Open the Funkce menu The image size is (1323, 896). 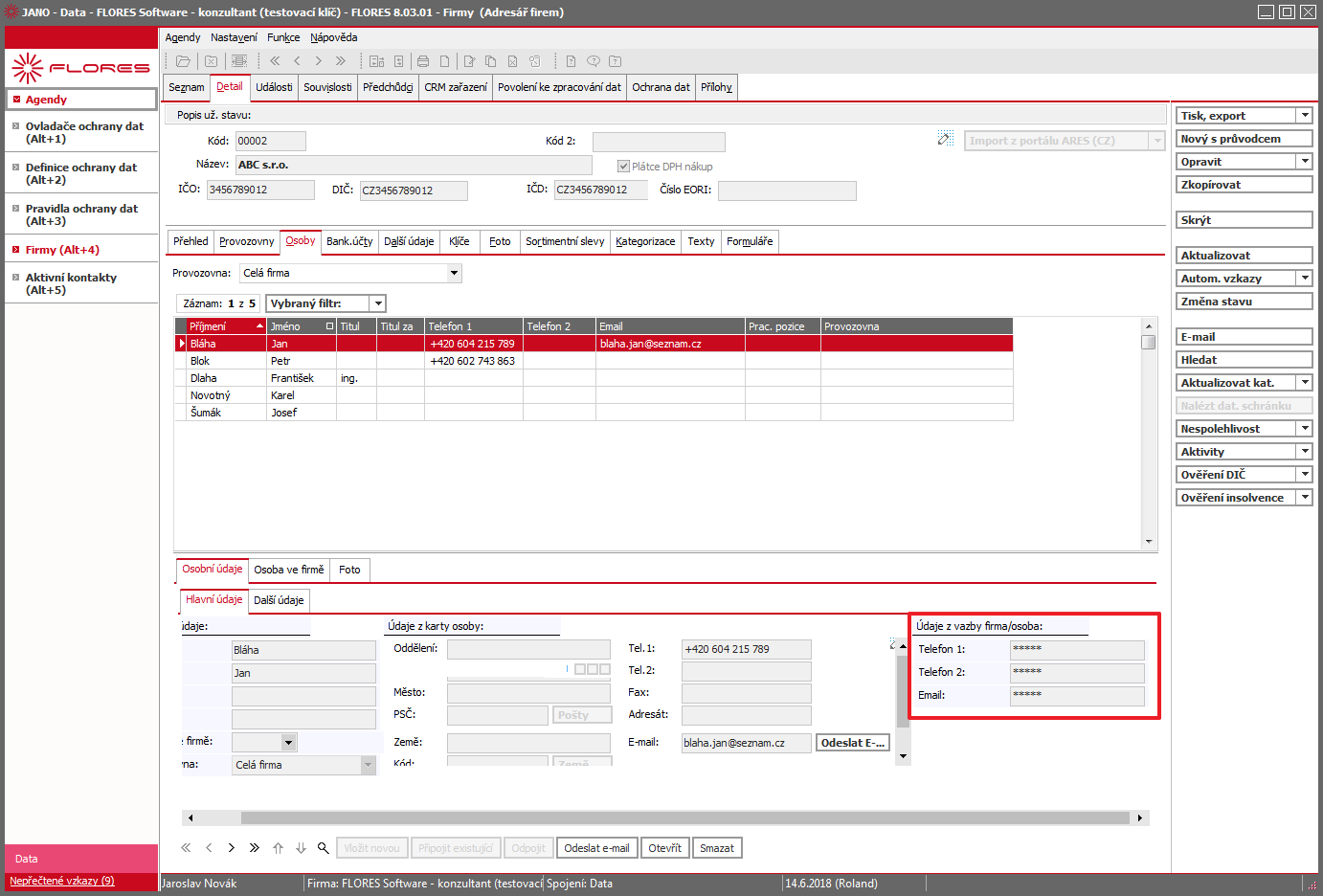[283, 37]
